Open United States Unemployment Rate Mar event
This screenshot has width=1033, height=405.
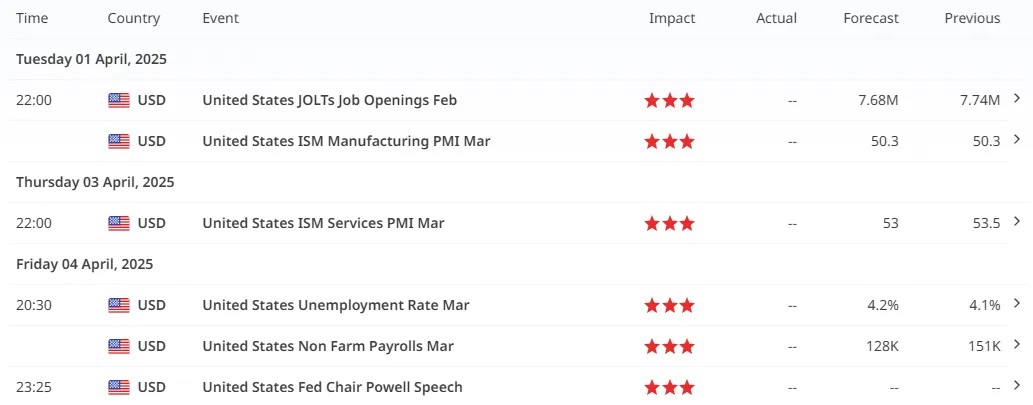(335, 305)
